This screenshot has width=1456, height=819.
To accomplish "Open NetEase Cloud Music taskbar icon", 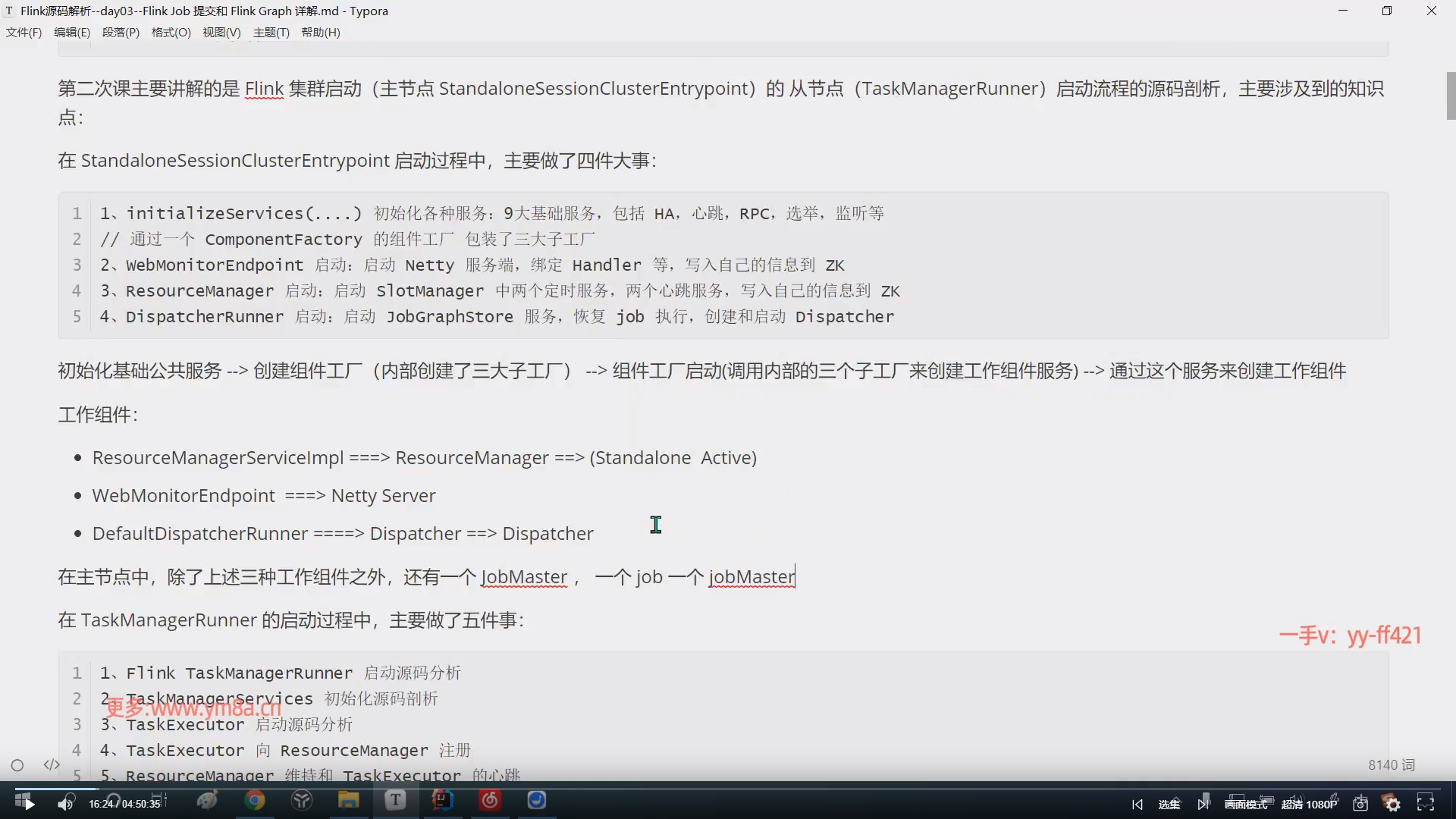I will click(490, 800).
